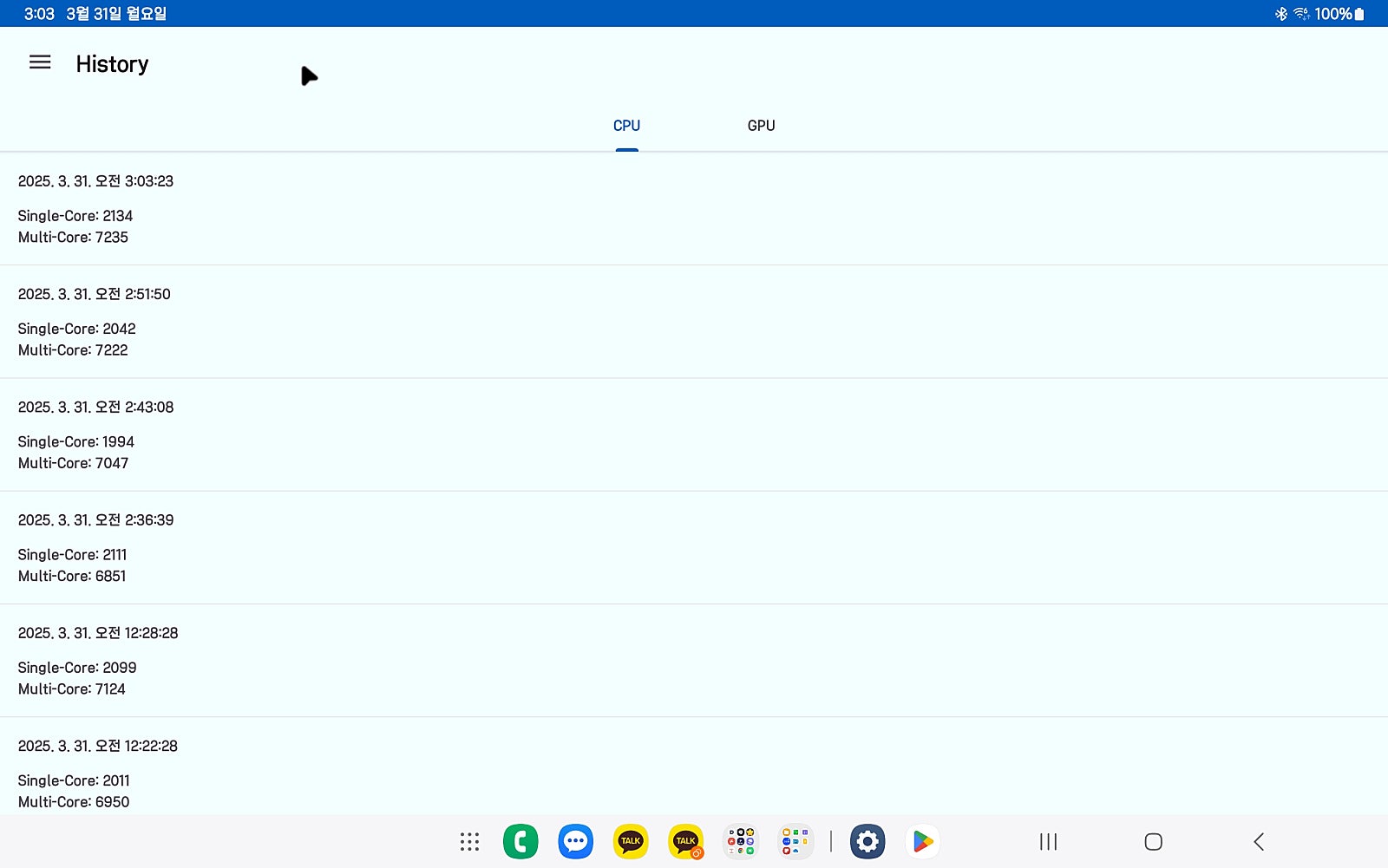Open the second app folder in taskbar
Screen dimensions: 1388x868
tap(795, 841)
